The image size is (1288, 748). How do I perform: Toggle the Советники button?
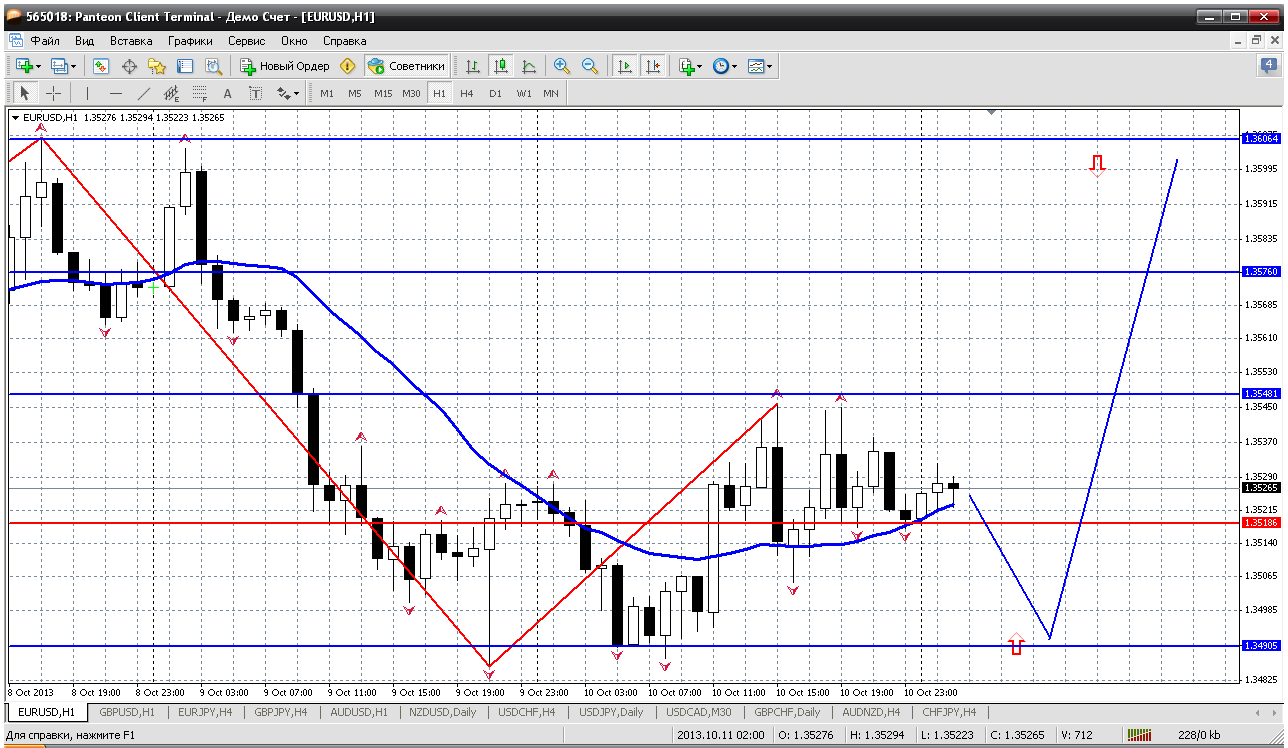406,66
